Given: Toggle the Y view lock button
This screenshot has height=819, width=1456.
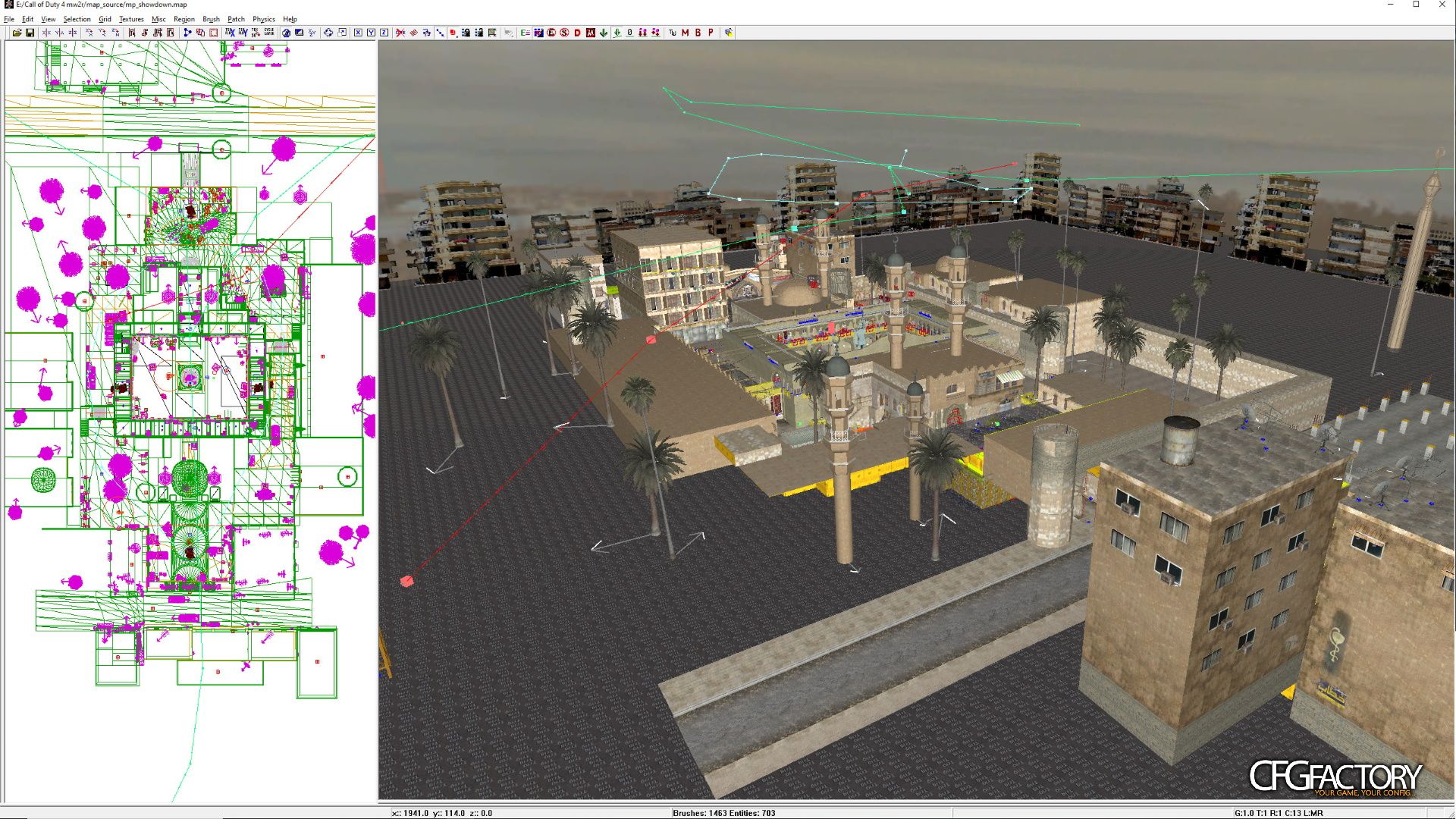Looking at the screenshot, I should (371, 33).
